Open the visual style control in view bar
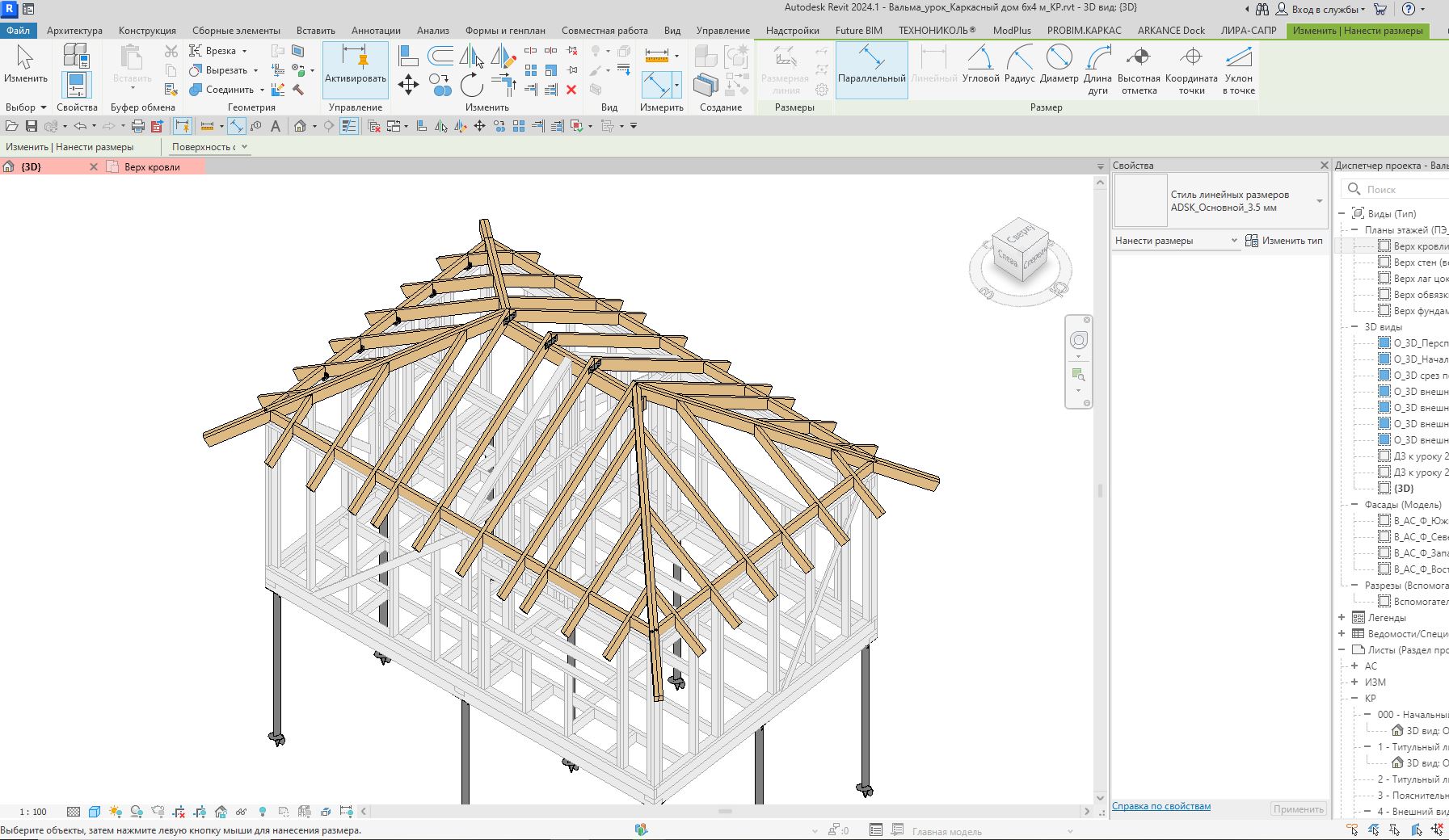The width and height of the screenshot is (1449, 840). (x=93, y=812)
